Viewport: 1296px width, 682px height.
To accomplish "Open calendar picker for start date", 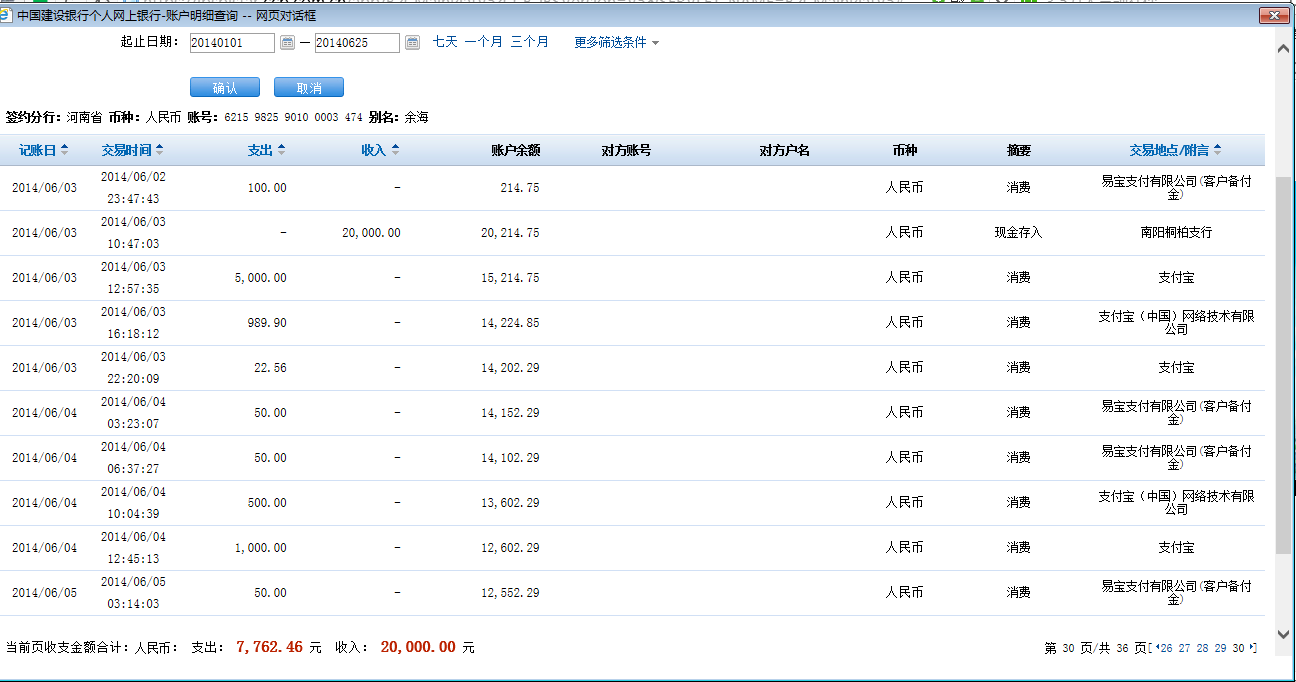I will 287,43.
